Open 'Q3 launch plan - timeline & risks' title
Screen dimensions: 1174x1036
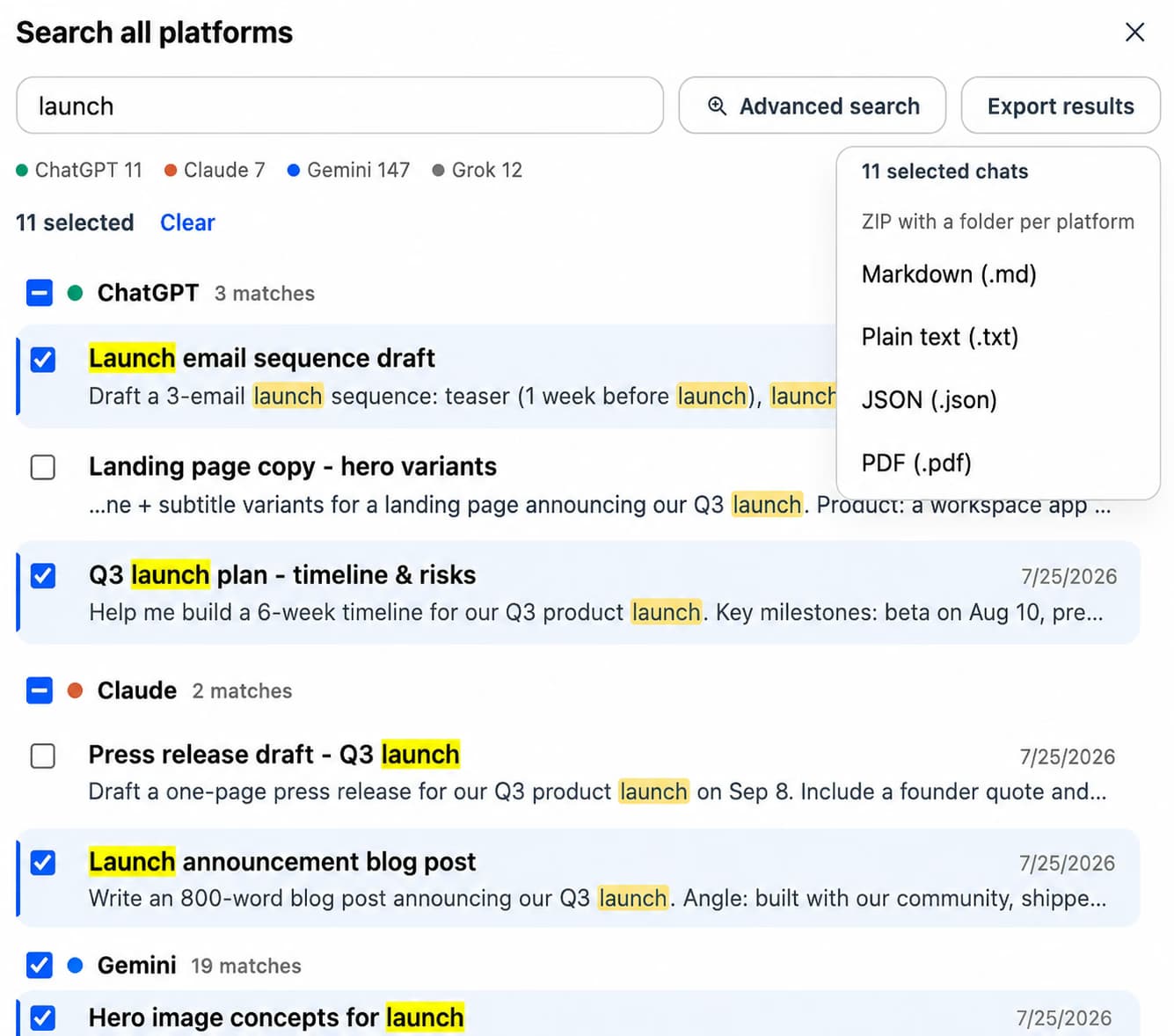coord(282,574)
